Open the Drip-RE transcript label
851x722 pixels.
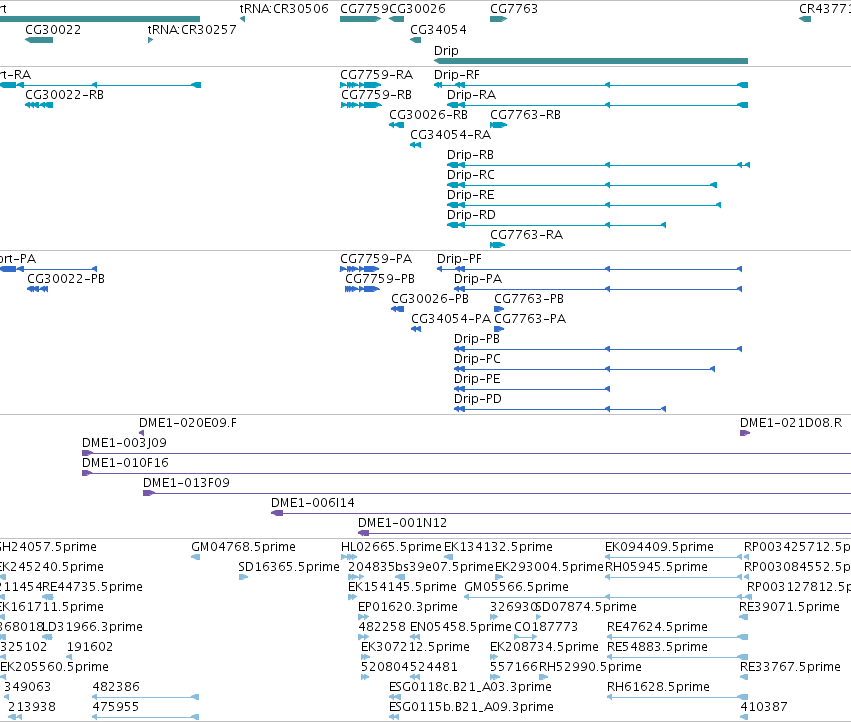(471, 194)
